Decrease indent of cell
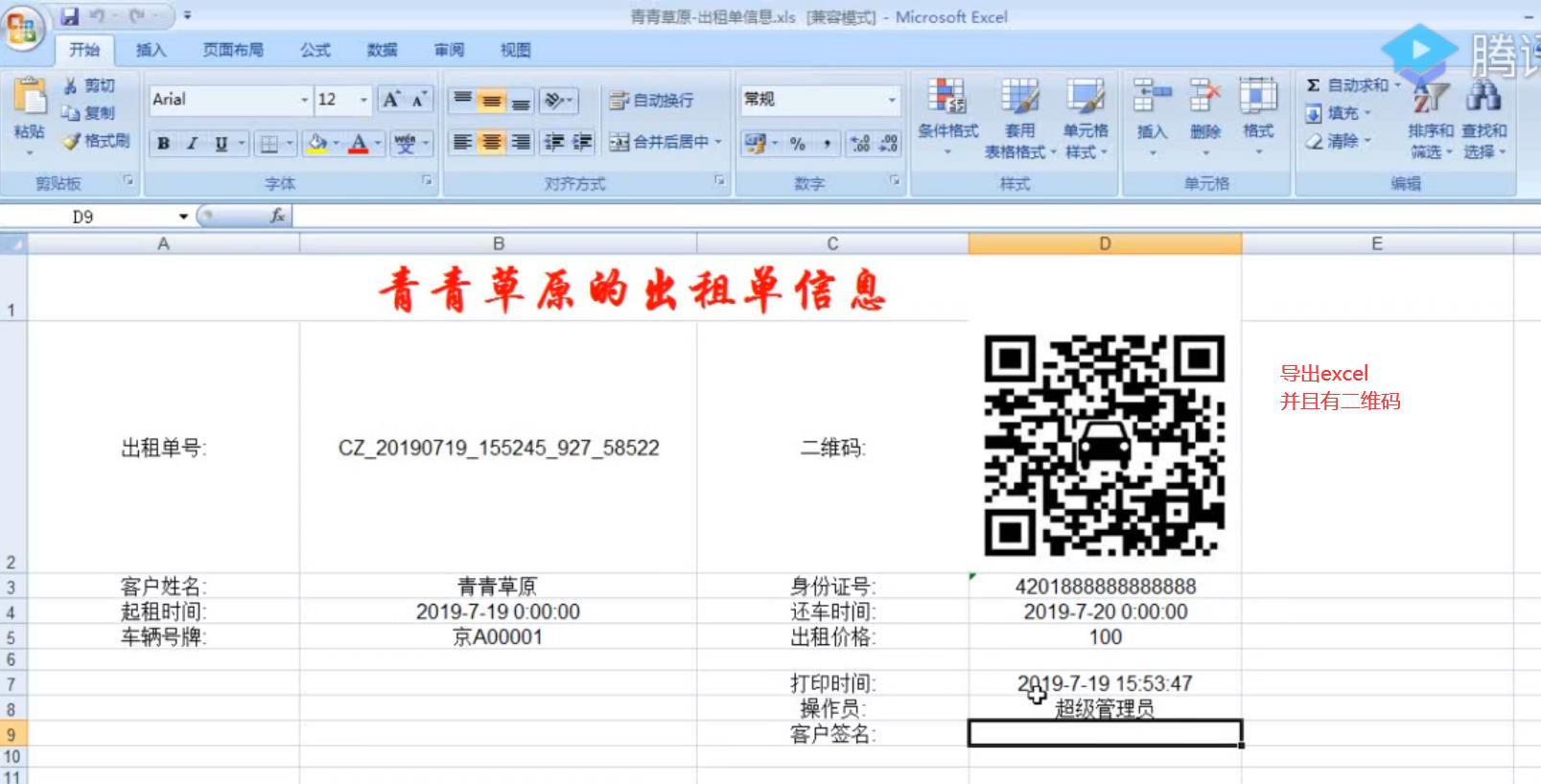This screenshot has height=784, width=1541. 554,142
